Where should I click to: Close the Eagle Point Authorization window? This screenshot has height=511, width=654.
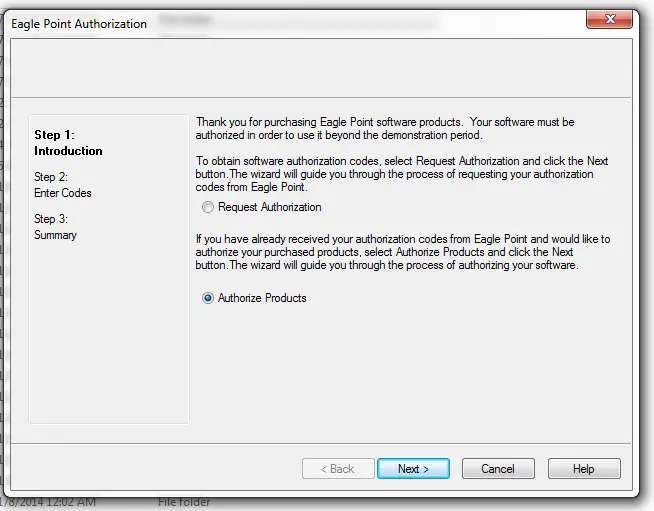(x=609, y=19)
